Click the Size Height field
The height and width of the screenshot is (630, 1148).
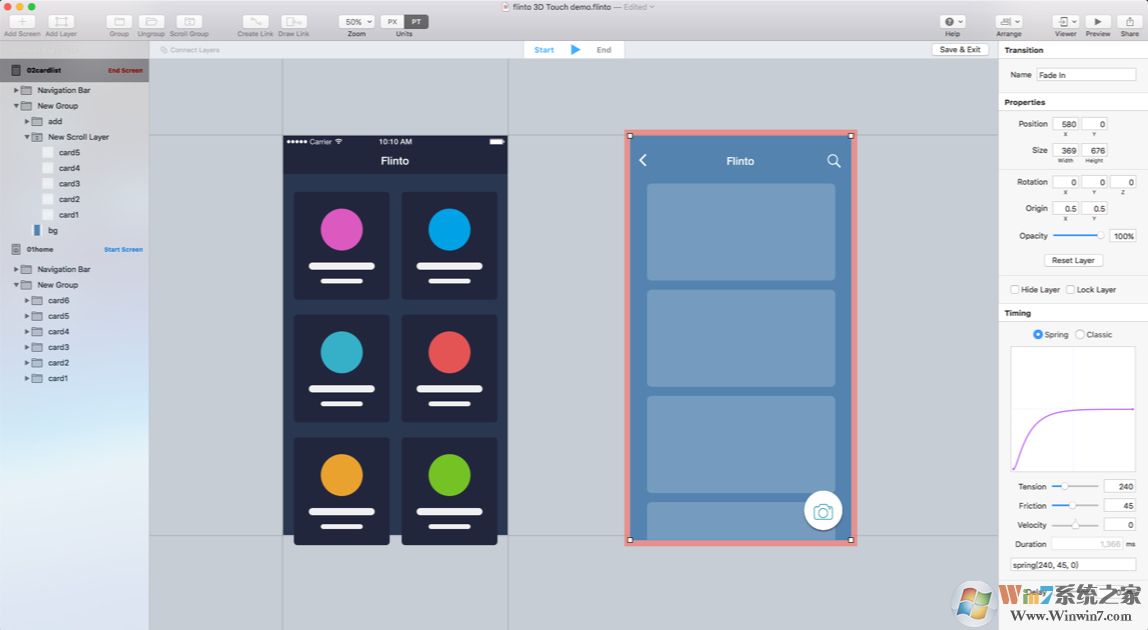(x=1095, y=150)
